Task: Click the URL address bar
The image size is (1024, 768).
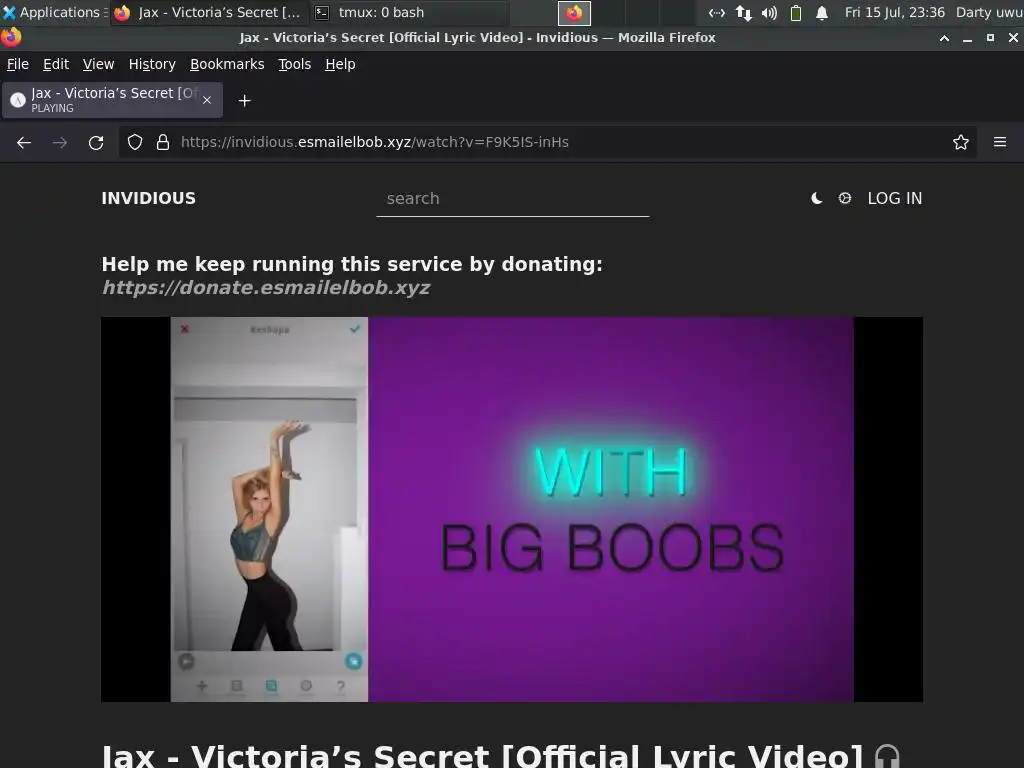Action: tap(547, 142)
